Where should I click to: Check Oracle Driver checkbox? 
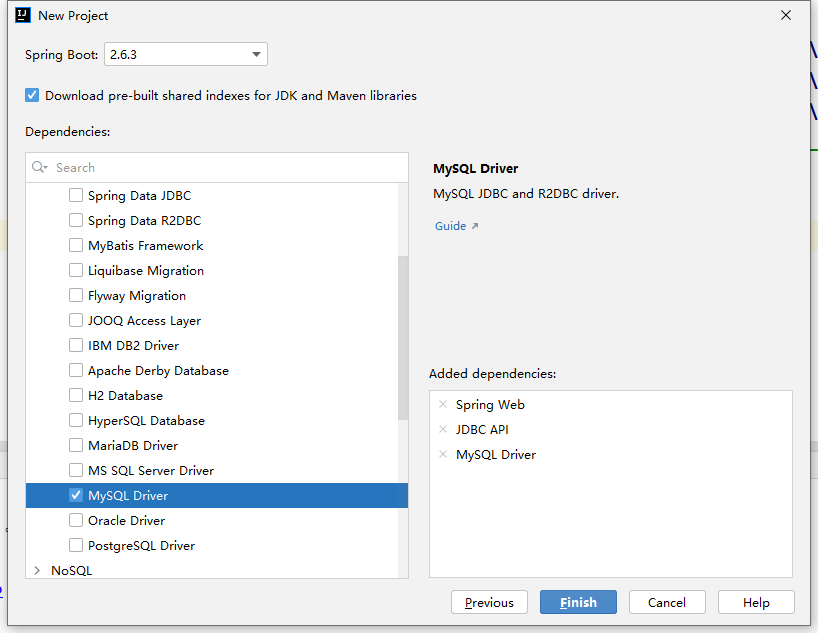click(x=76, y=521)
